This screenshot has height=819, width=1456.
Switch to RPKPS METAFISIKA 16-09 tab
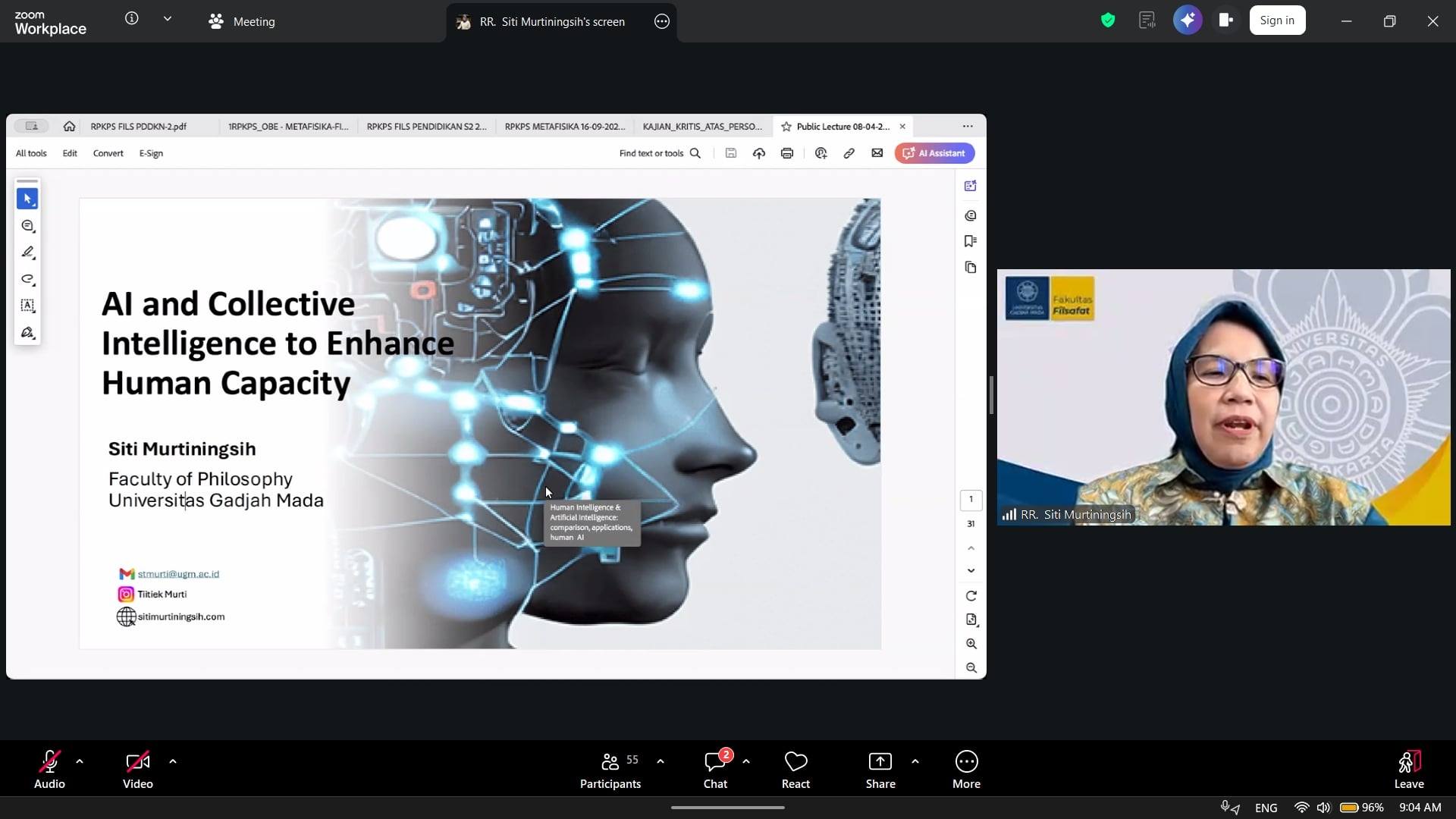(x=564, y=127)
